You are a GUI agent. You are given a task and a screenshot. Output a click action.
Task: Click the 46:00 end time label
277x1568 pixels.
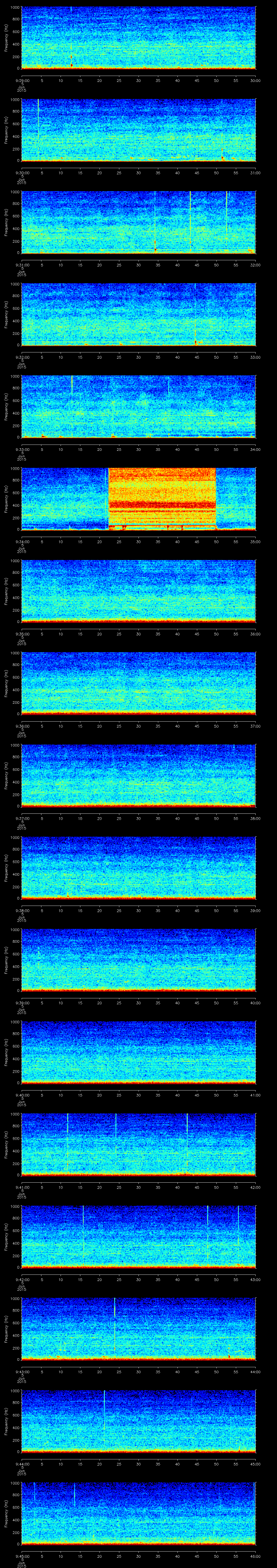[255, 1556]
